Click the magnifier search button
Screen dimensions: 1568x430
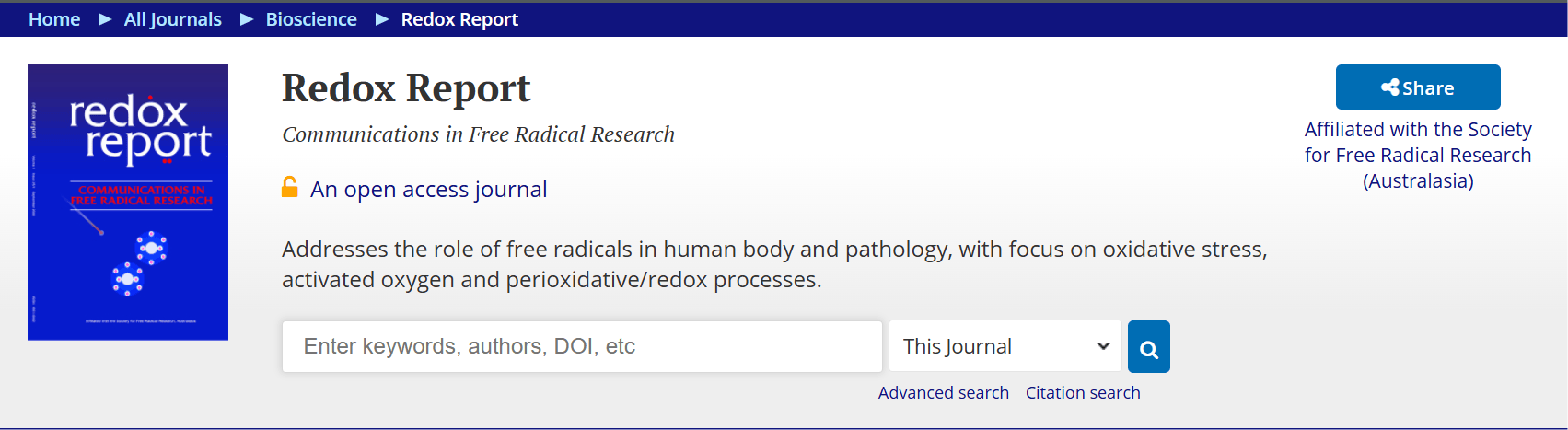click(x=1148, y=346)
